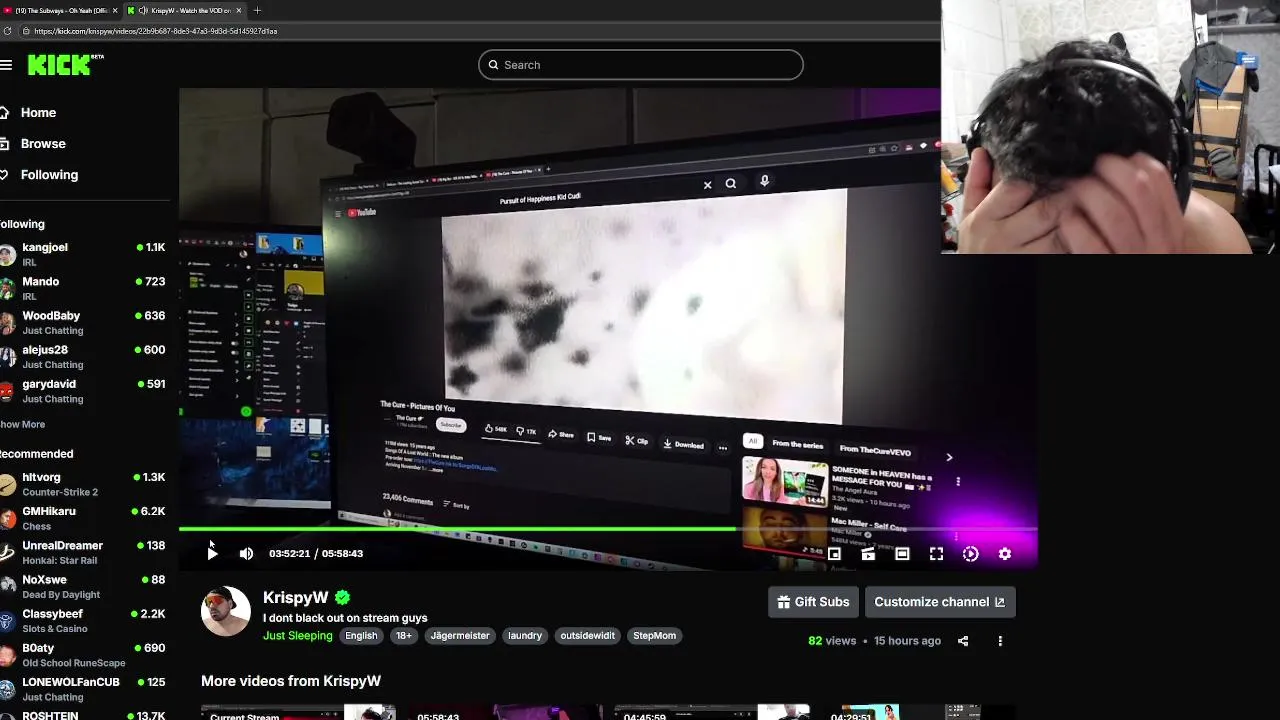
Task: Open UnrealDreamer recommended channel
Action: point(84,552)
